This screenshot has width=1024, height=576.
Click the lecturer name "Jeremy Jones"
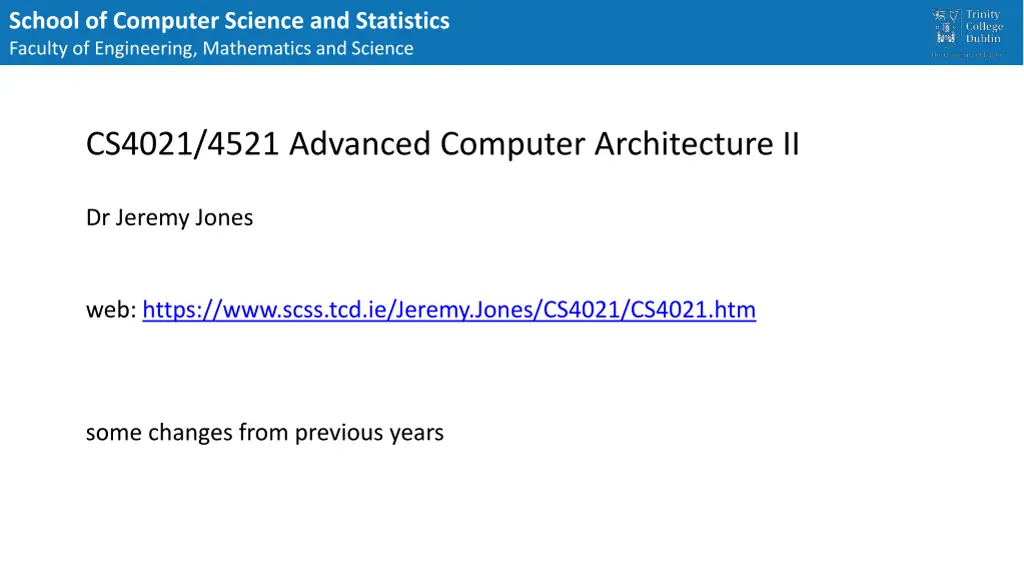coord(184,217)
